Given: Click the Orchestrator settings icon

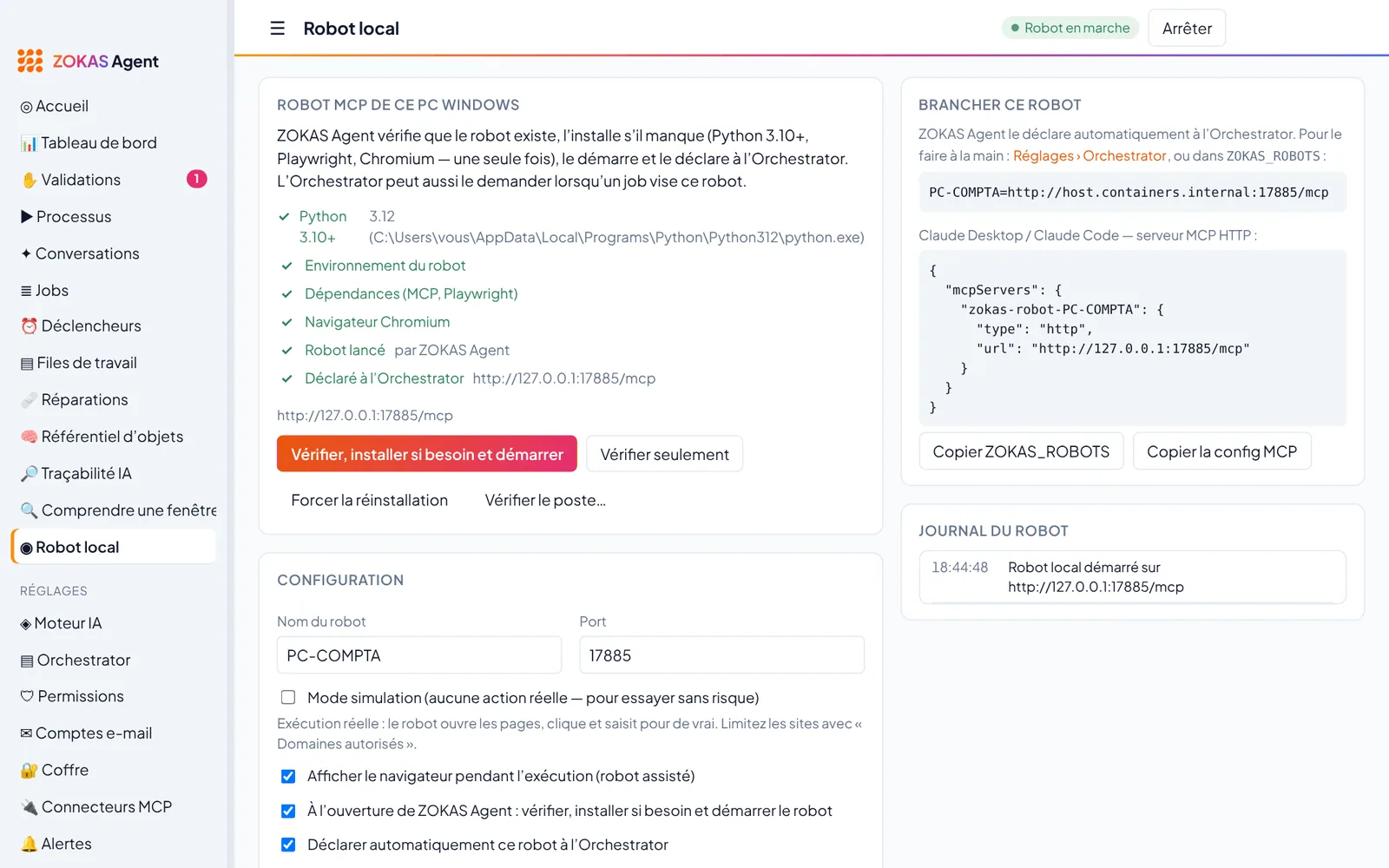Looking at the screenshot, I should (27, 661).
